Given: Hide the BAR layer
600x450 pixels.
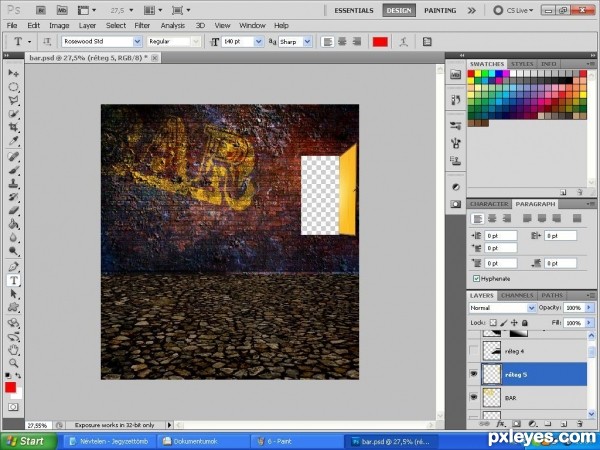Looking at the screenshot, I should pos(474,397).
